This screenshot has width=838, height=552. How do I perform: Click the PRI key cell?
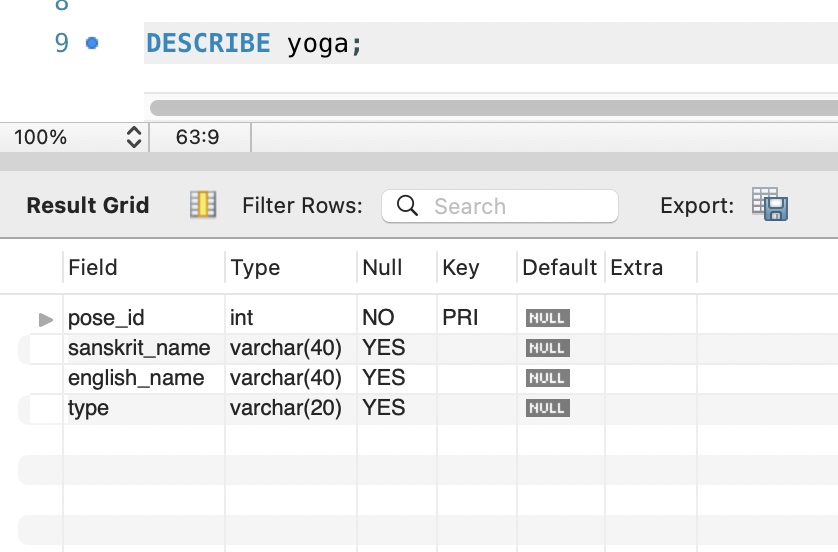pos(460,318)
